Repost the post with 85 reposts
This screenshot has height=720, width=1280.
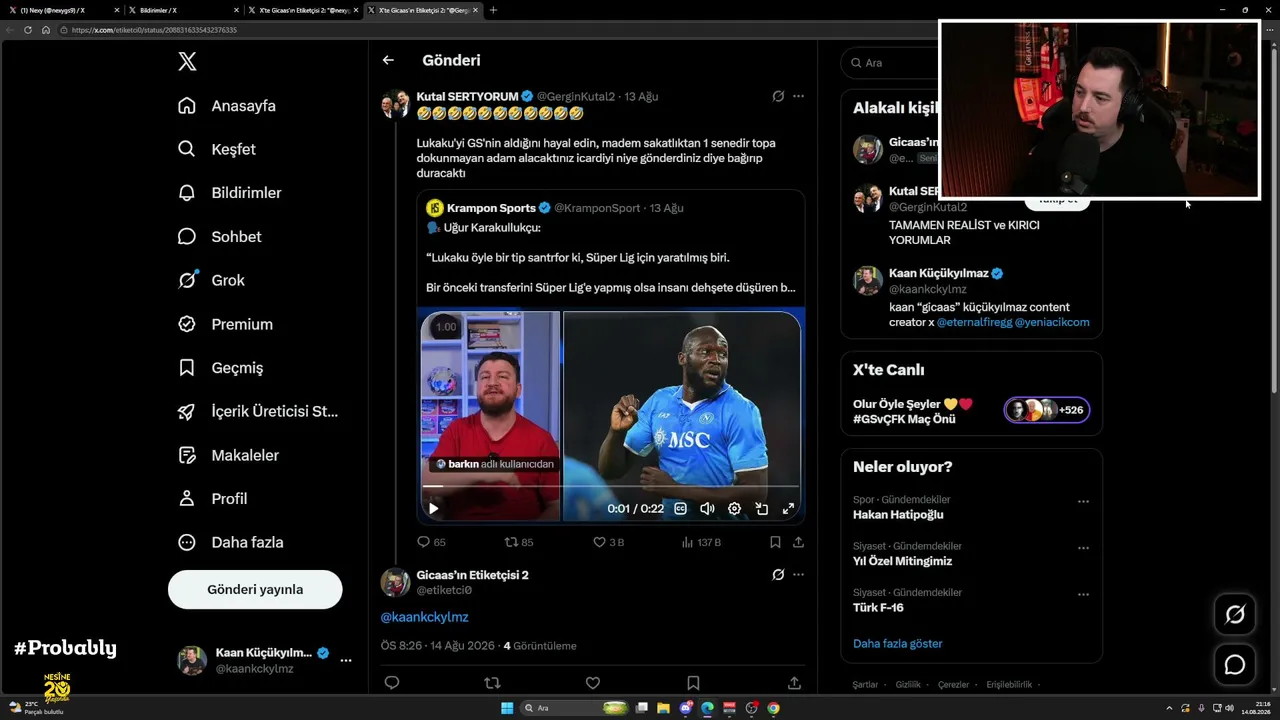519,542
